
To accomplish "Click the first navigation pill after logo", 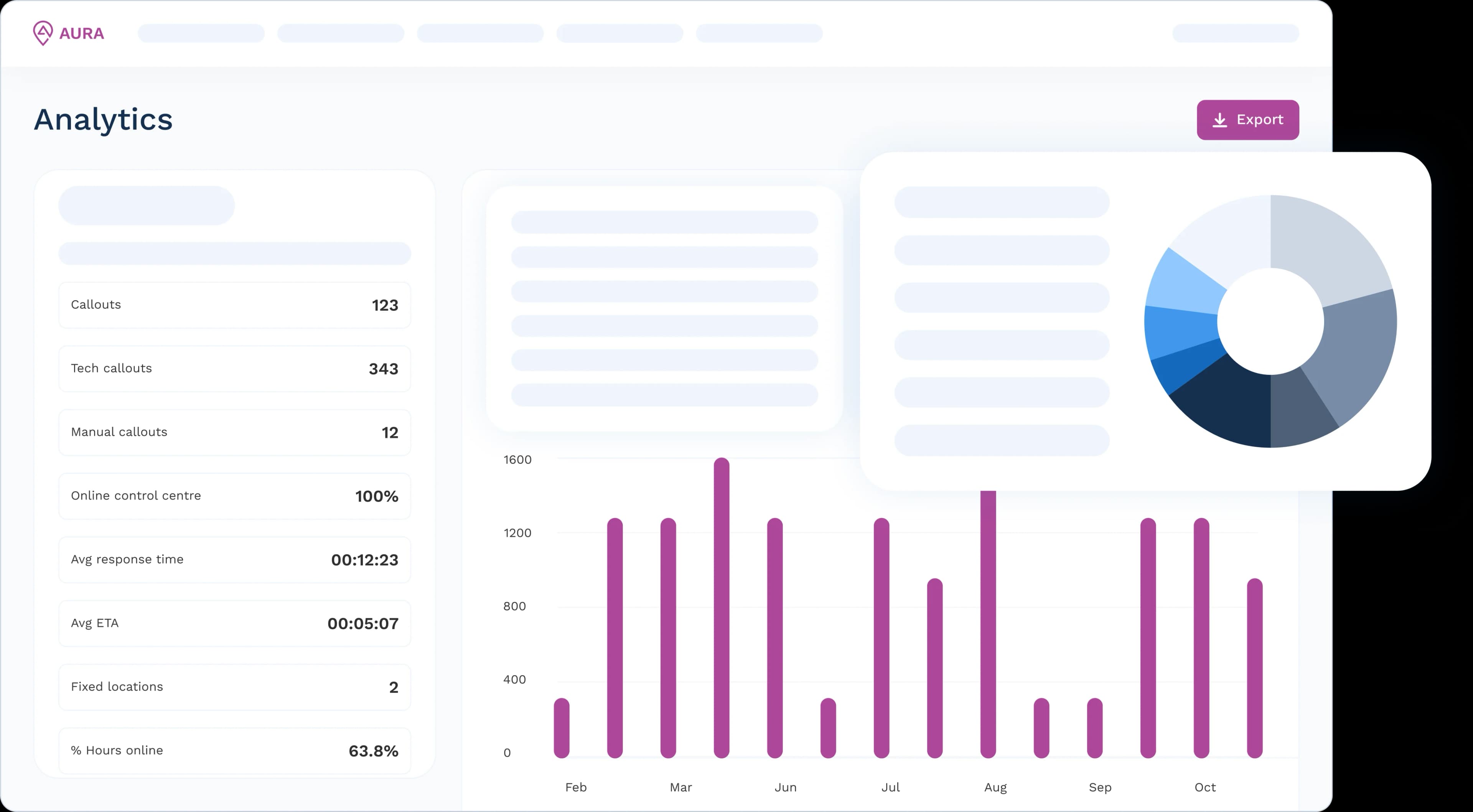I will [201, 33].
